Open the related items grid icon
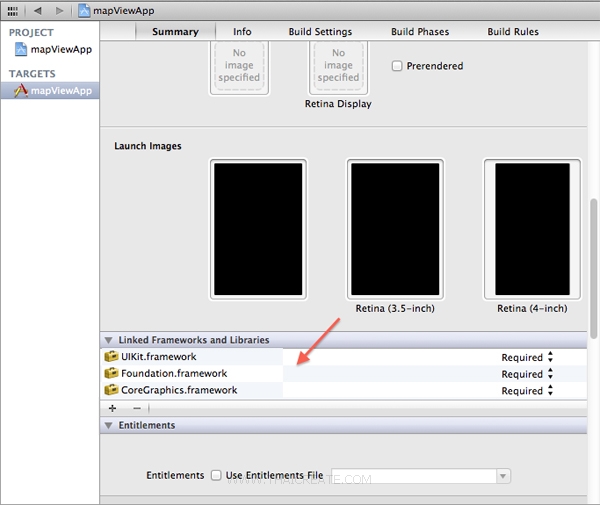 point(13,11)
